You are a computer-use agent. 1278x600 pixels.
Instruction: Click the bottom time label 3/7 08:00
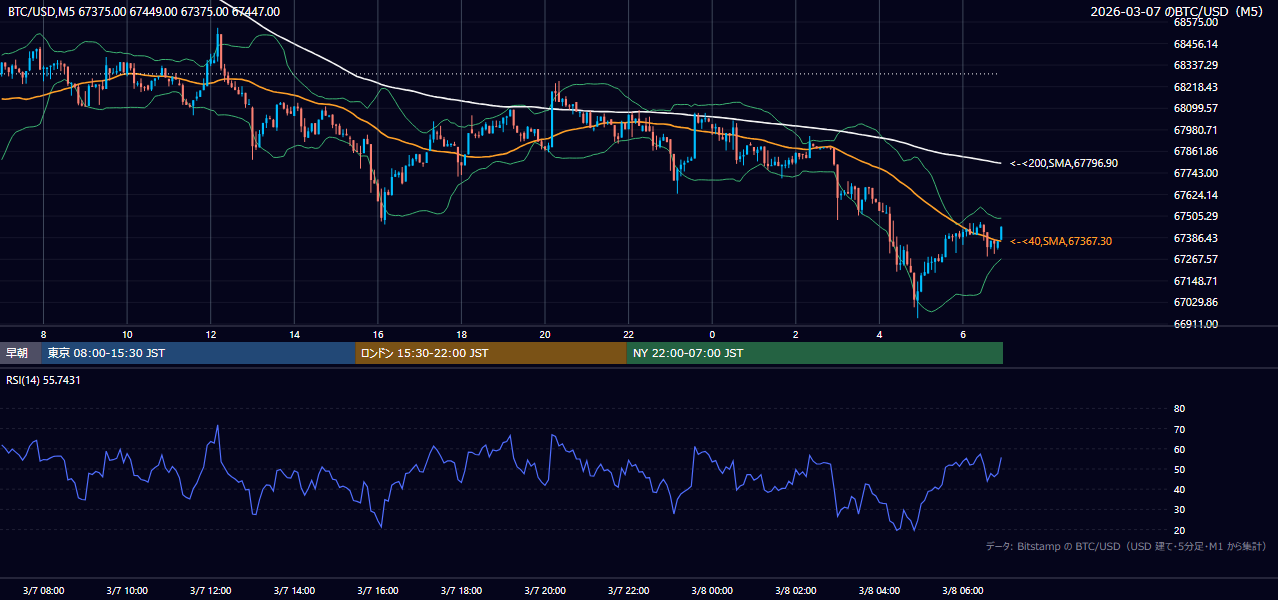(x=44, y=591)
